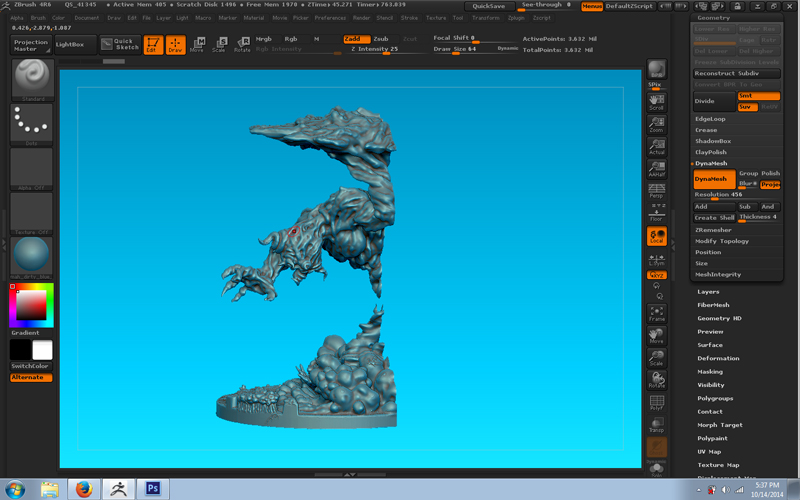Adjust Draw Size slider

point(475,49)
